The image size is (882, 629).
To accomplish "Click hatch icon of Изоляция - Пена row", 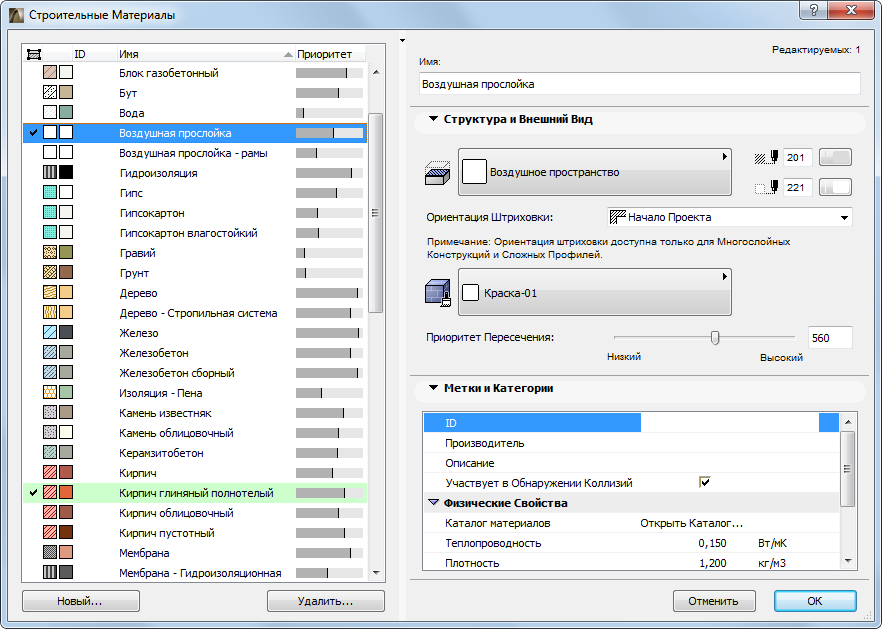I will [50, 392].
